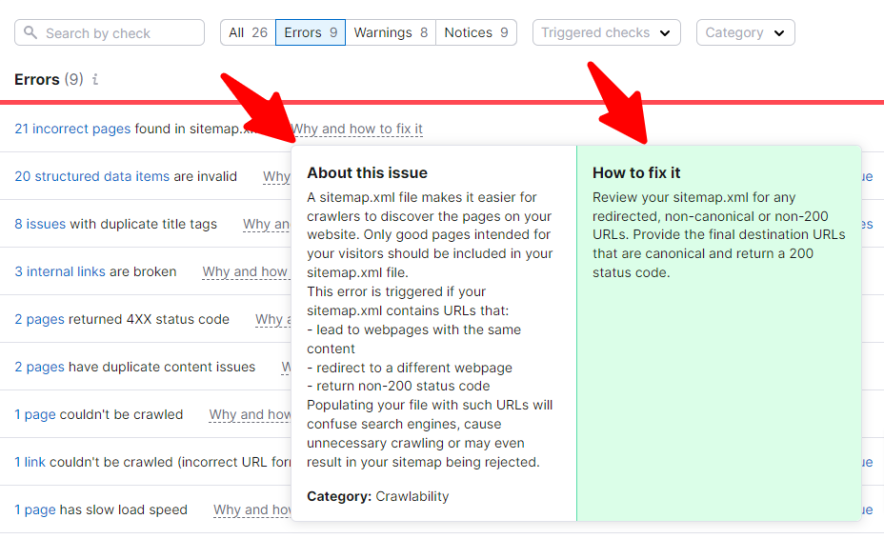
Task: Focus the Search by check field
Action: pyautogui.click(x=109, y=33)
